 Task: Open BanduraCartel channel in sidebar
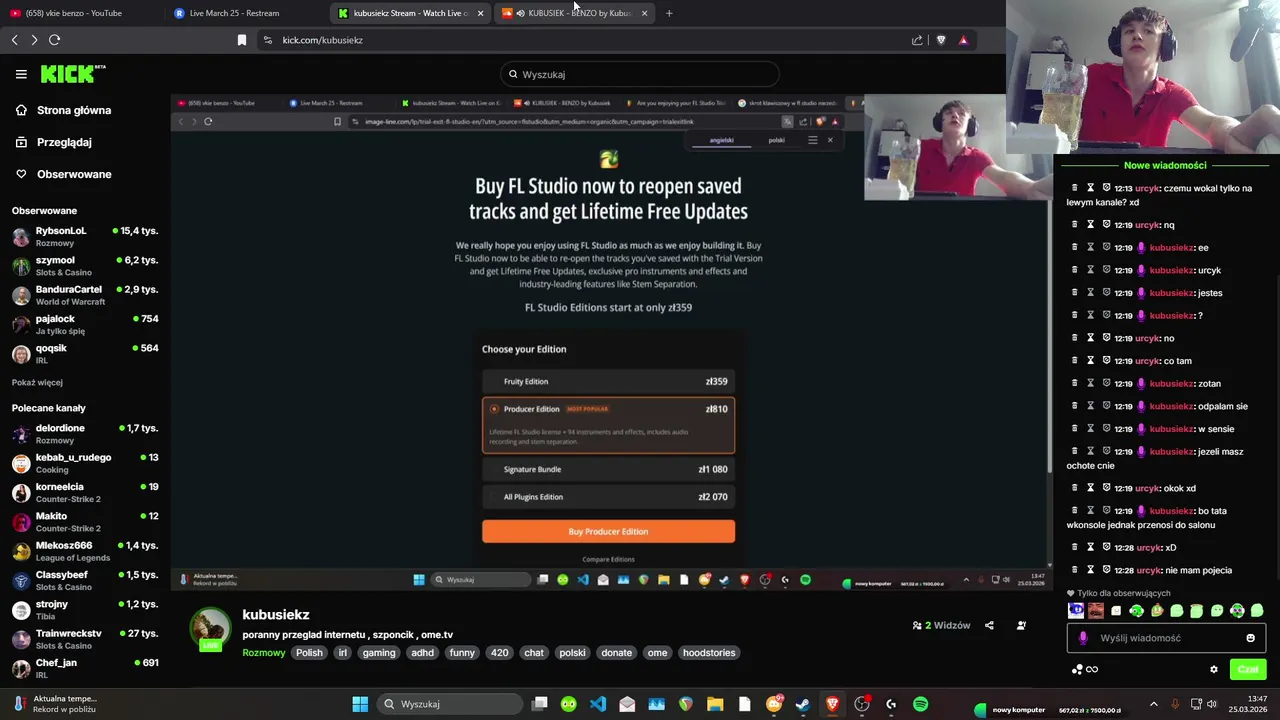tap(85, 295)
